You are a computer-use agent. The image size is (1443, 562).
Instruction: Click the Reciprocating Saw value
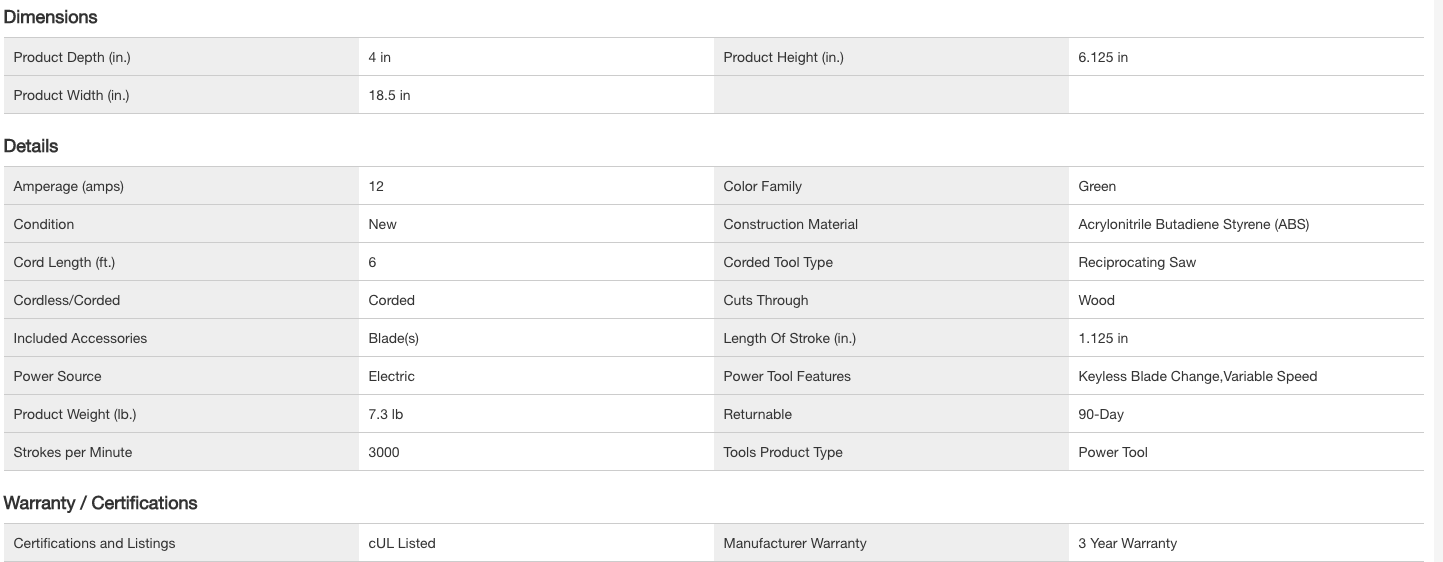1137,263
